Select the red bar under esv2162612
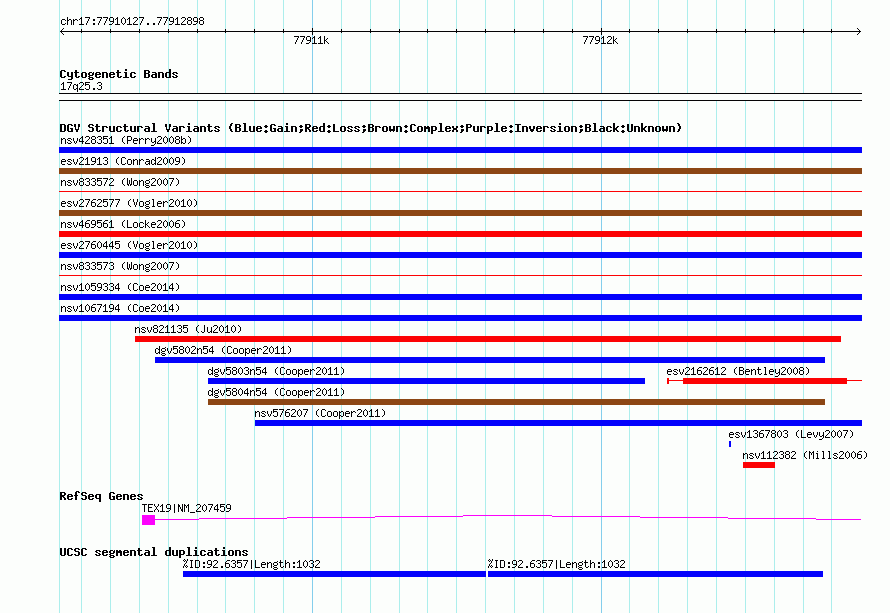The height and width of the screenshot is (613, 890). [x=765, y=381]
